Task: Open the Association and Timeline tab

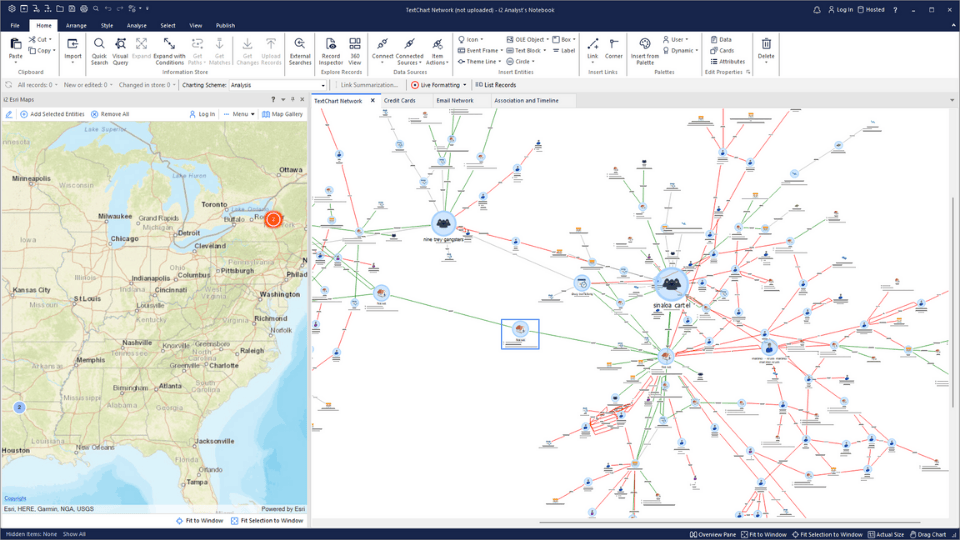Action: pyautogui.click(x=526, y=100)
